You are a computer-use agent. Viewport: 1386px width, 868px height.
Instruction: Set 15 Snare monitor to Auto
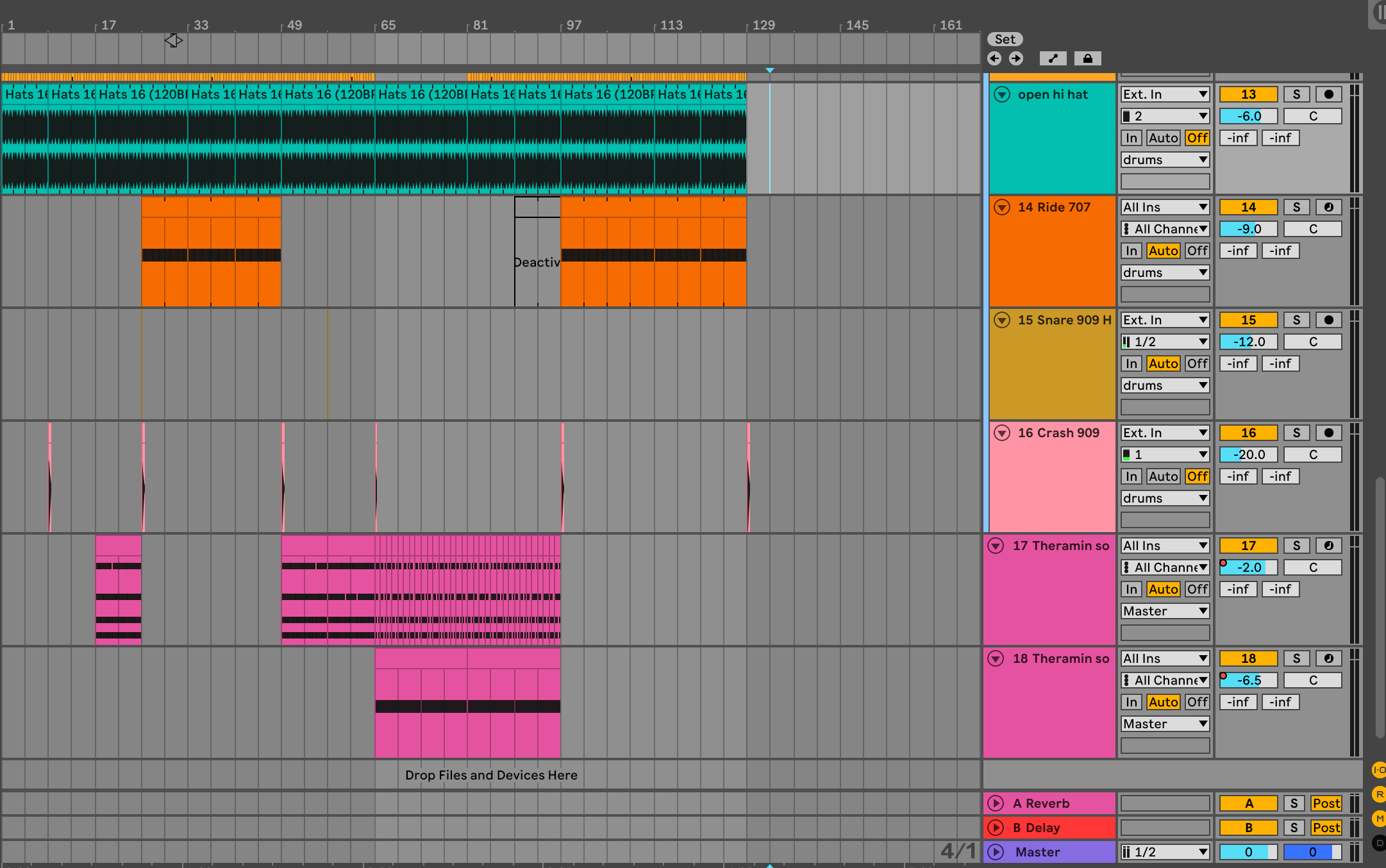1163,363
